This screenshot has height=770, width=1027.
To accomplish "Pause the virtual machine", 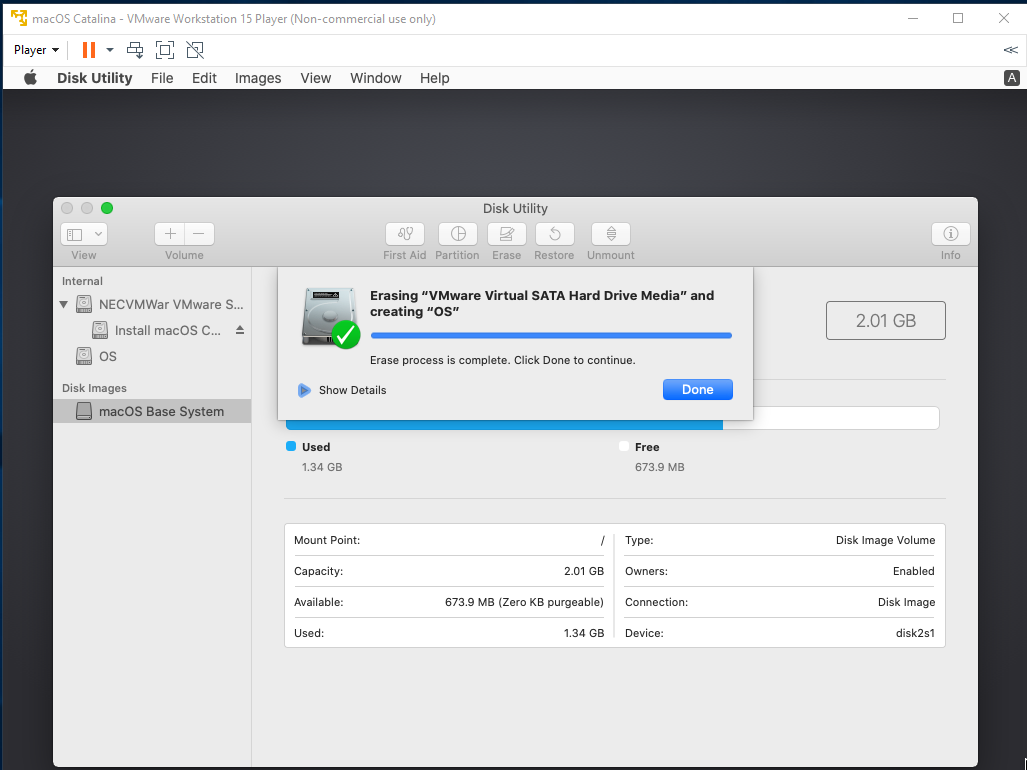I will [88, 50].
